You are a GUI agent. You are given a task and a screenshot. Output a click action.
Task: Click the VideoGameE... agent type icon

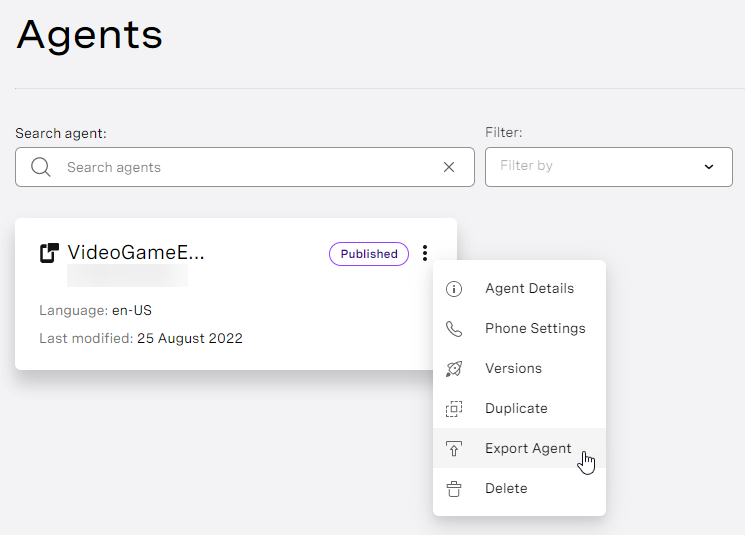[x=49, y=253]
